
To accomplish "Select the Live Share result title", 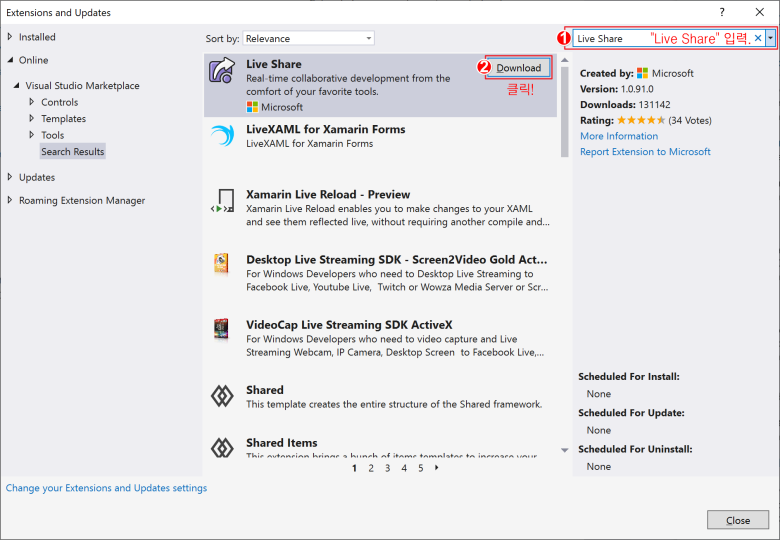I will pyautogui.click(x=274, y=64).
